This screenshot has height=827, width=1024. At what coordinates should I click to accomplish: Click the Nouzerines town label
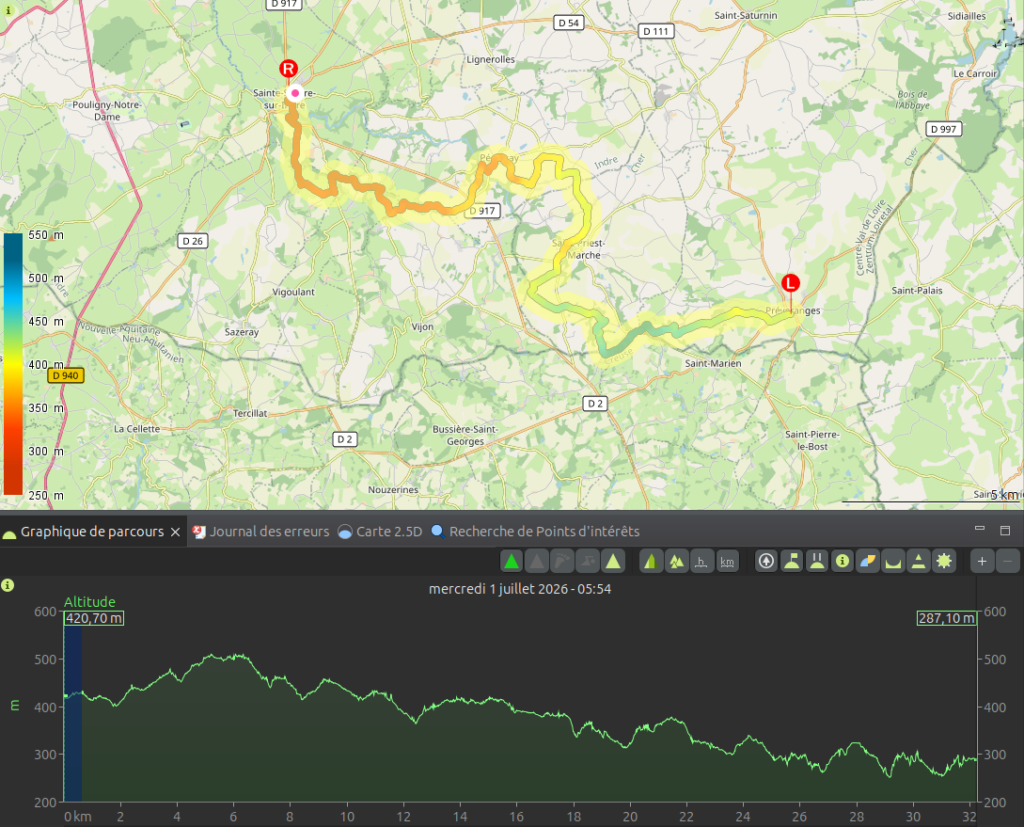pyautogui.click(x=393, y=489)
